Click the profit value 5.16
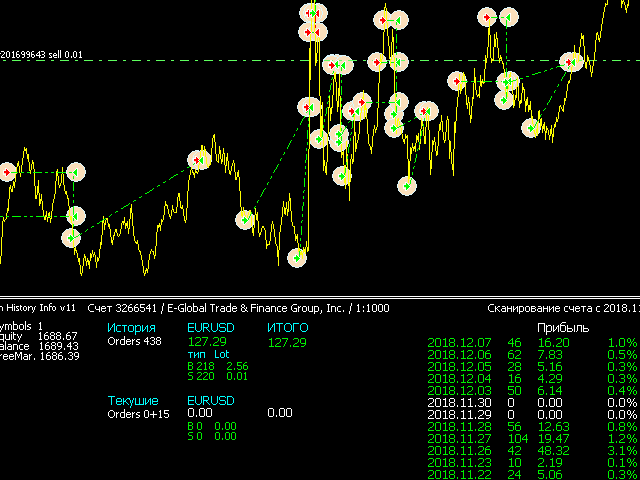The width and height of the screenshot is (640, 480). (x=550, y=366)
